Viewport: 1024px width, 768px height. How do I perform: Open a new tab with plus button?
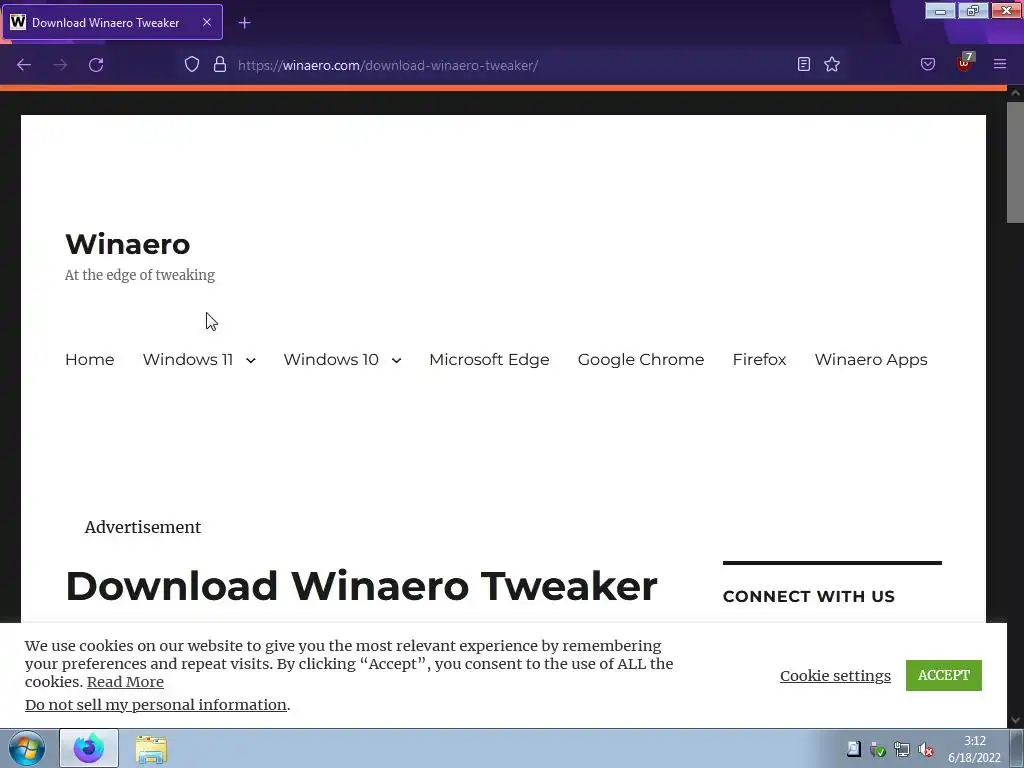point(244,23)
